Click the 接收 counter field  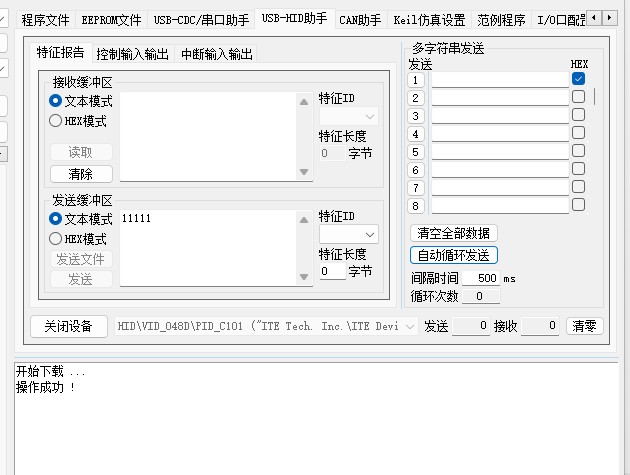click(540, 326)
